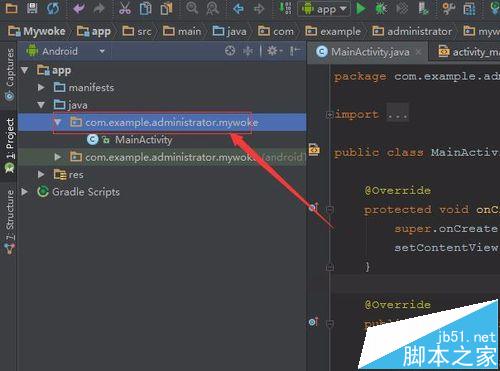The image size is (500, 371).
Task: Click the green Run play button
Action: (360, 9)
